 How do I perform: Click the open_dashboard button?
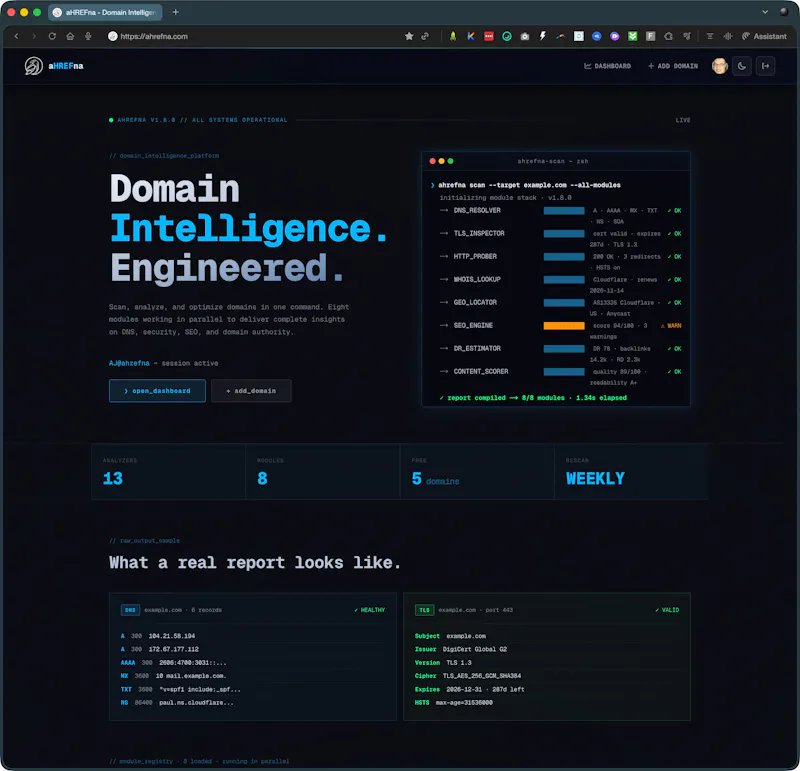(x=157, y=390)
